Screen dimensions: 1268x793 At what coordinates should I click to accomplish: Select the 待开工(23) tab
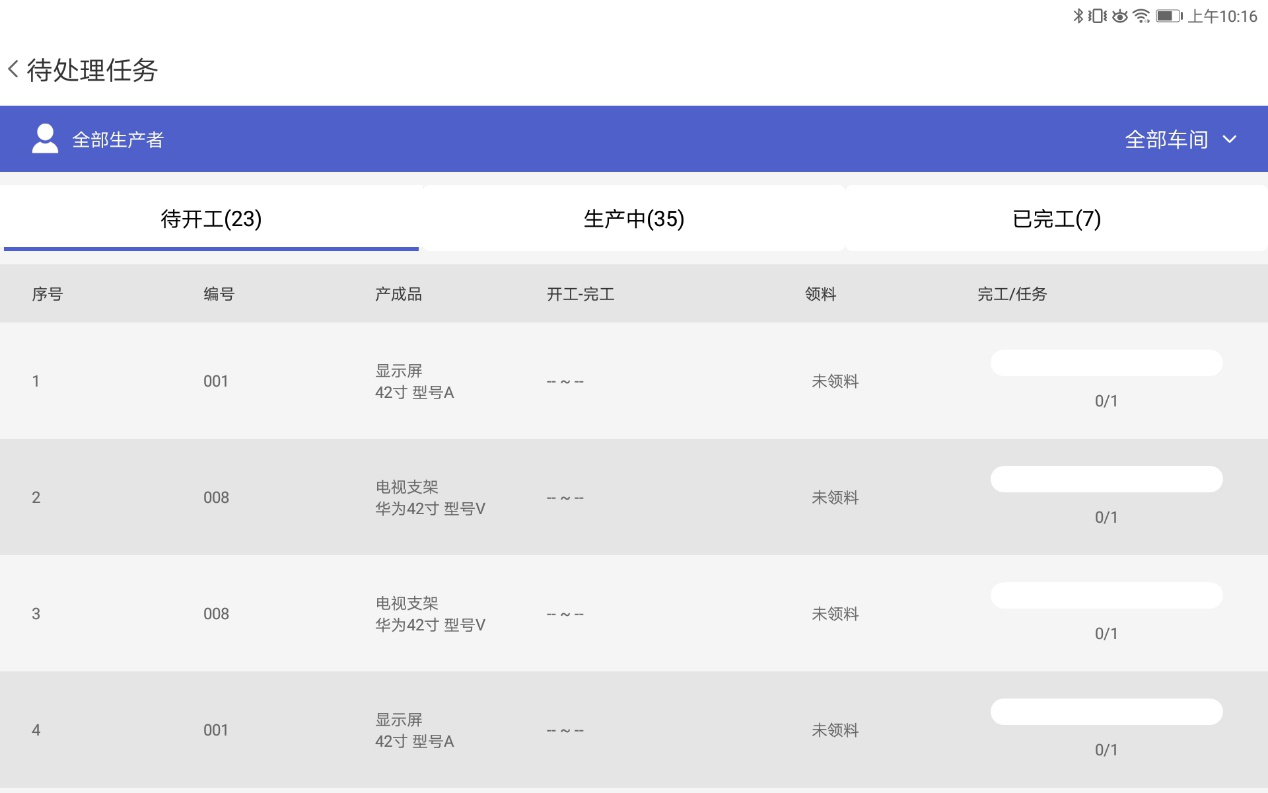(211, 219)
